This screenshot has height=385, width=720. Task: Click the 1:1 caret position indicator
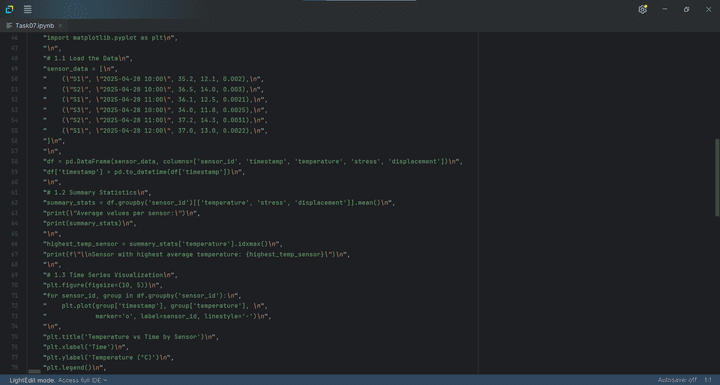(708, 380)
